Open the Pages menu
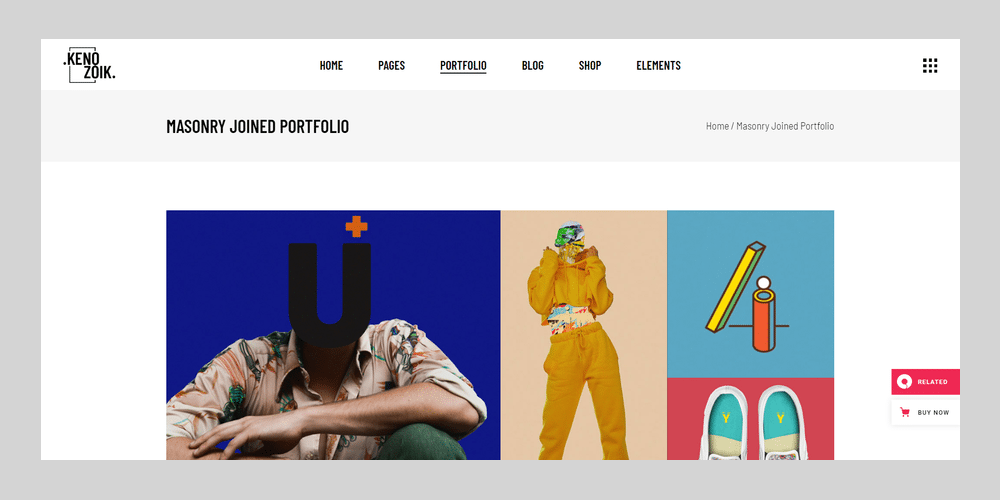The image size is (1000, 500). coord(392,65)
